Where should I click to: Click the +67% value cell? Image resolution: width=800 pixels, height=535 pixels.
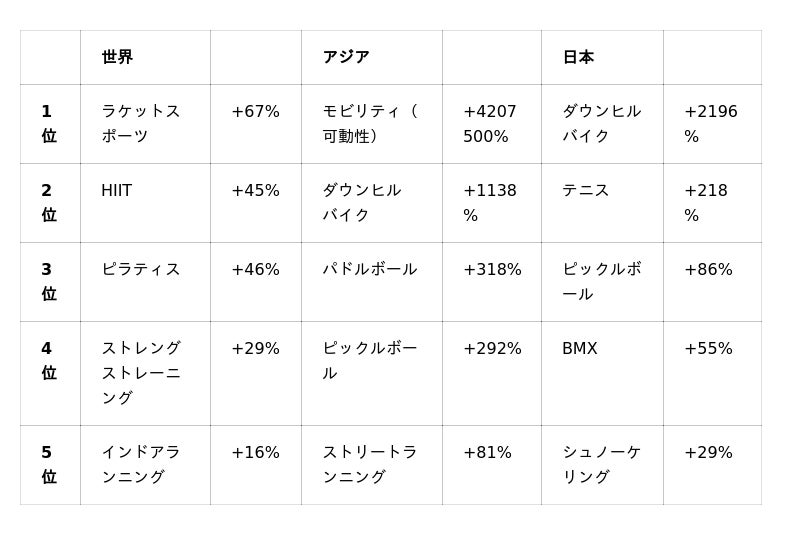click(x=255, y=112)
